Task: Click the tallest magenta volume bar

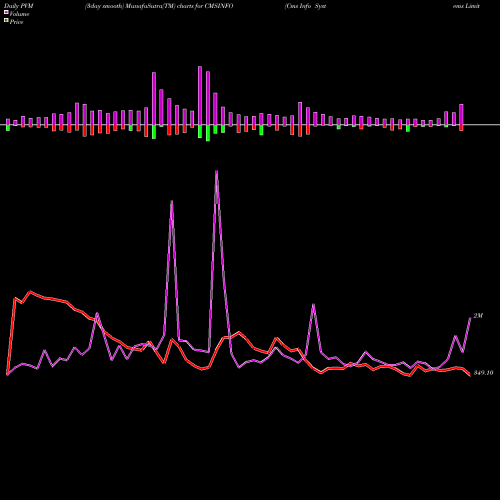Action: tap(200, 95)
